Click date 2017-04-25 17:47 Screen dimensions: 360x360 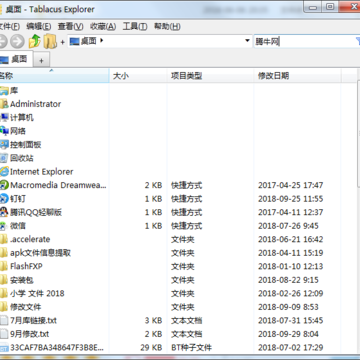click(x=290, y=185)
